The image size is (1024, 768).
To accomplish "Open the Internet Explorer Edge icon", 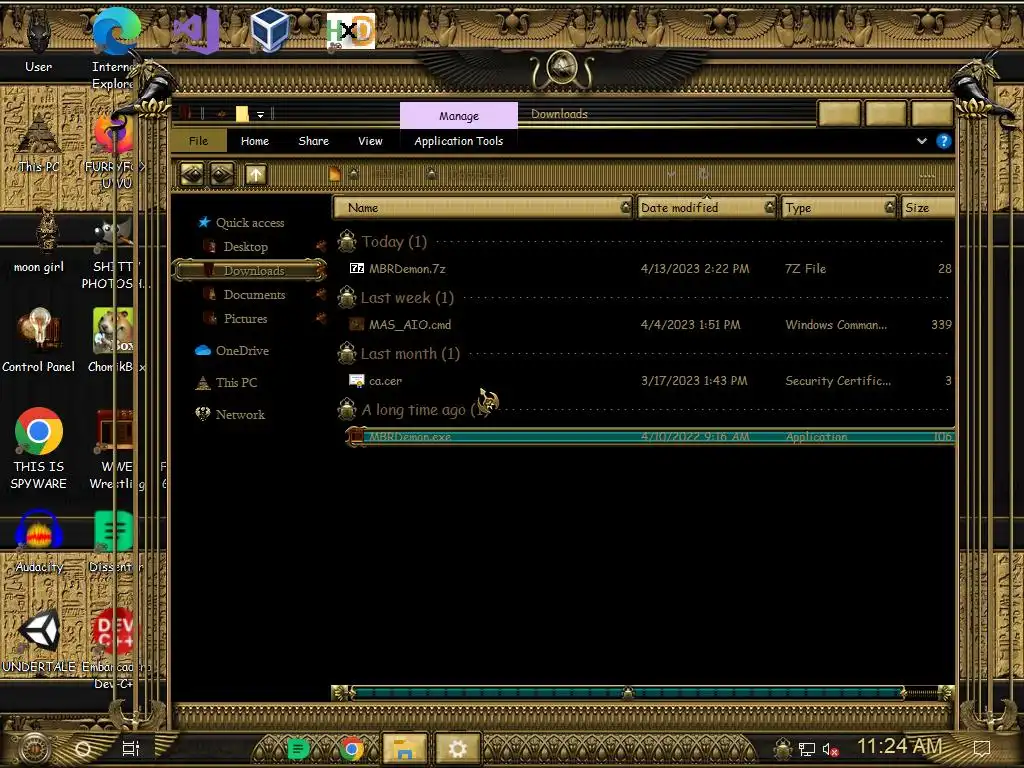I will pyautogui.click(x=116, y=39).
